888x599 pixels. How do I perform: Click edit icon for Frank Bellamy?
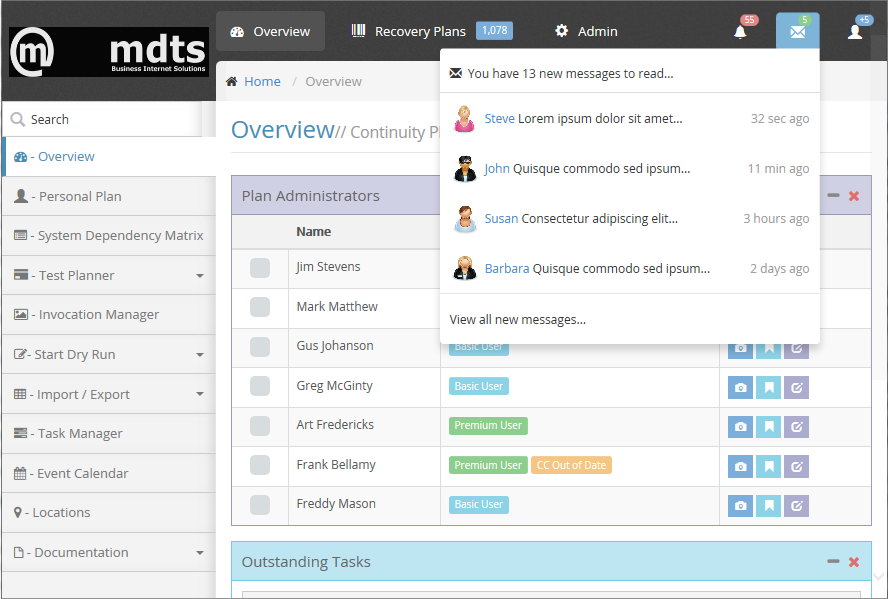tap(796, 467)
